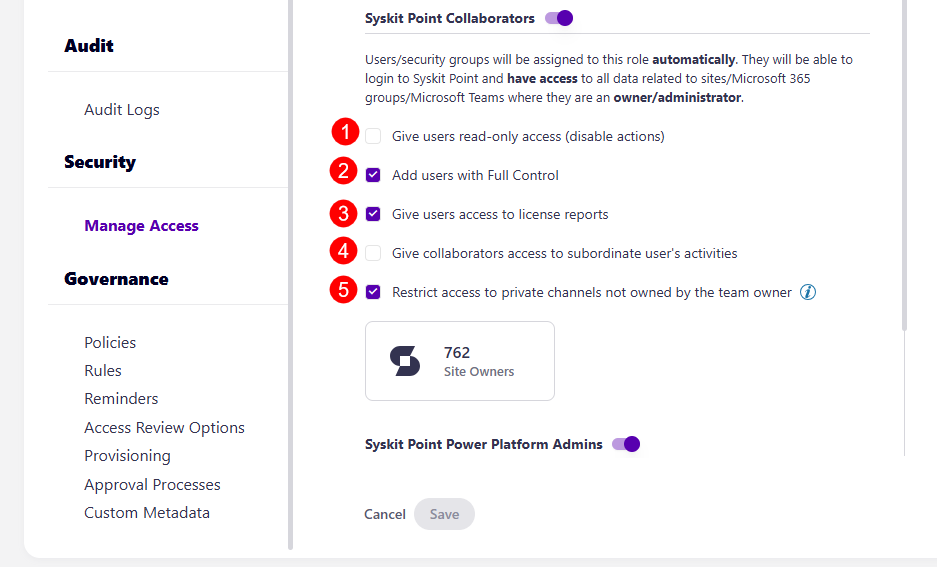Go to Rules in the sidebar
This screenshot has height=567, width=937.
tap(103, 370)
